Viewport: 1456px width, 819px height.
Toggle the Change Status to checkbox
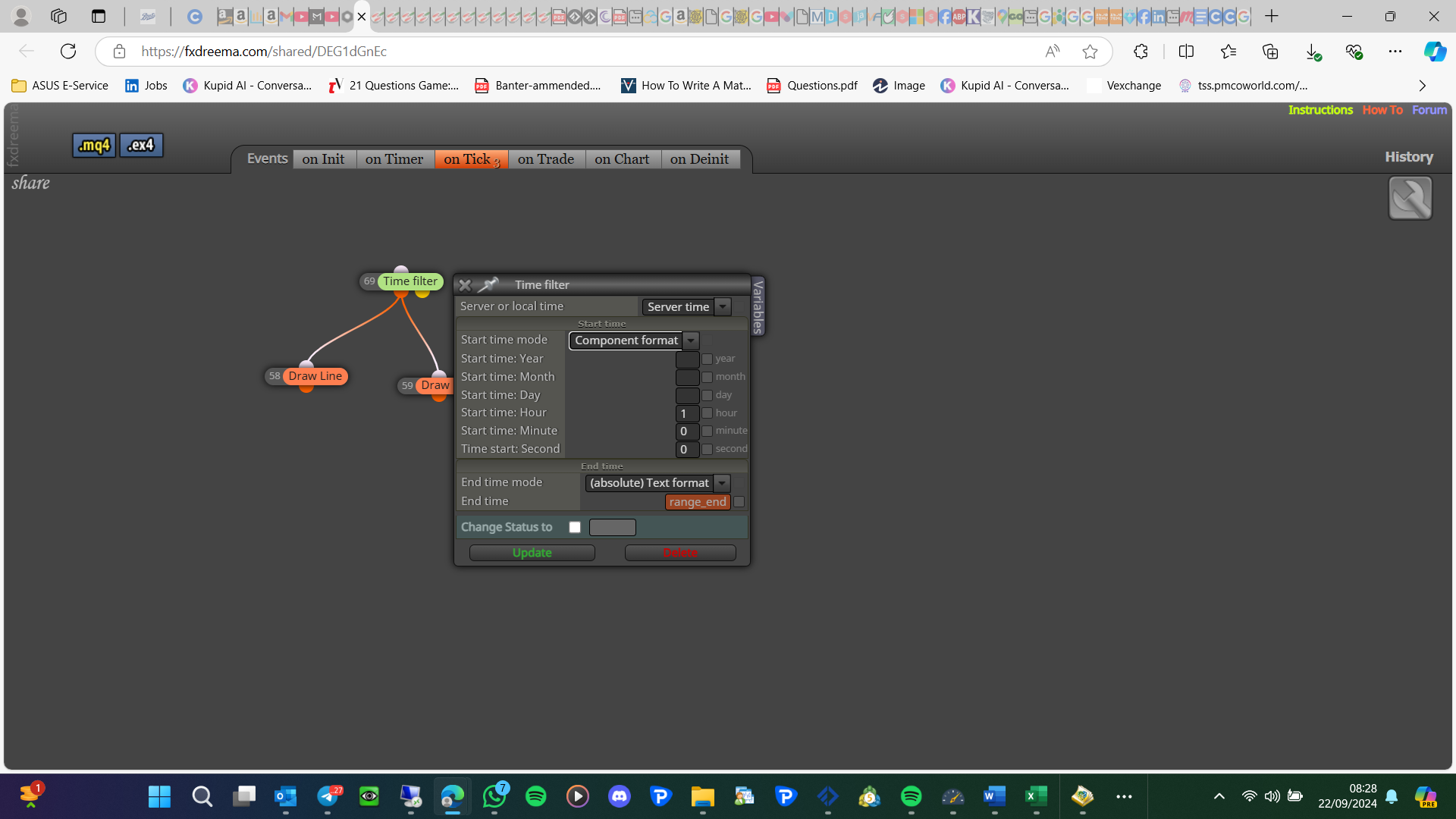click(575, 527)
